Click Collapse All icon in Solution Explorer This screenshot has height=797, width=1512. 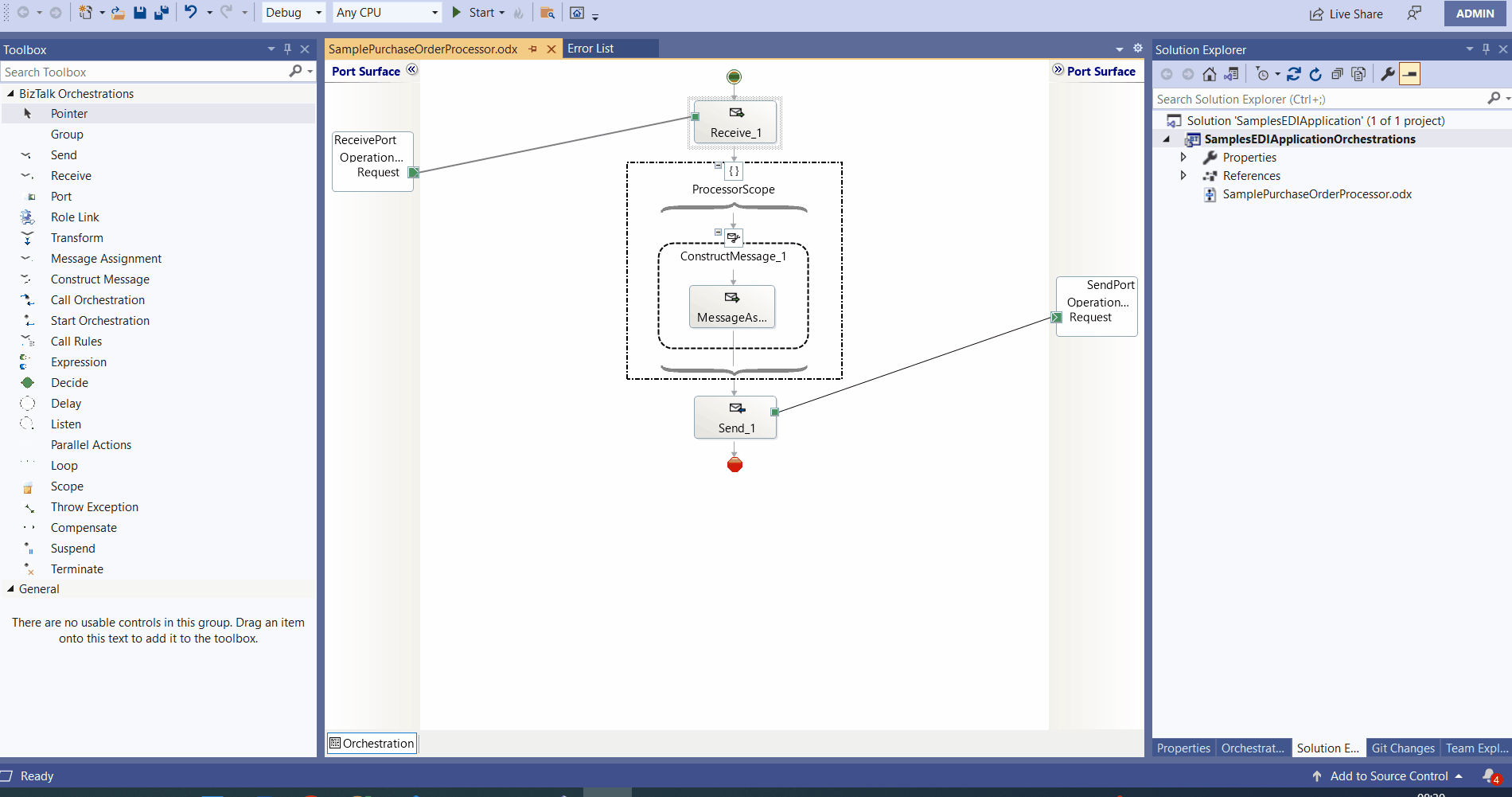pyautogui.click(x=1337, y=74)
